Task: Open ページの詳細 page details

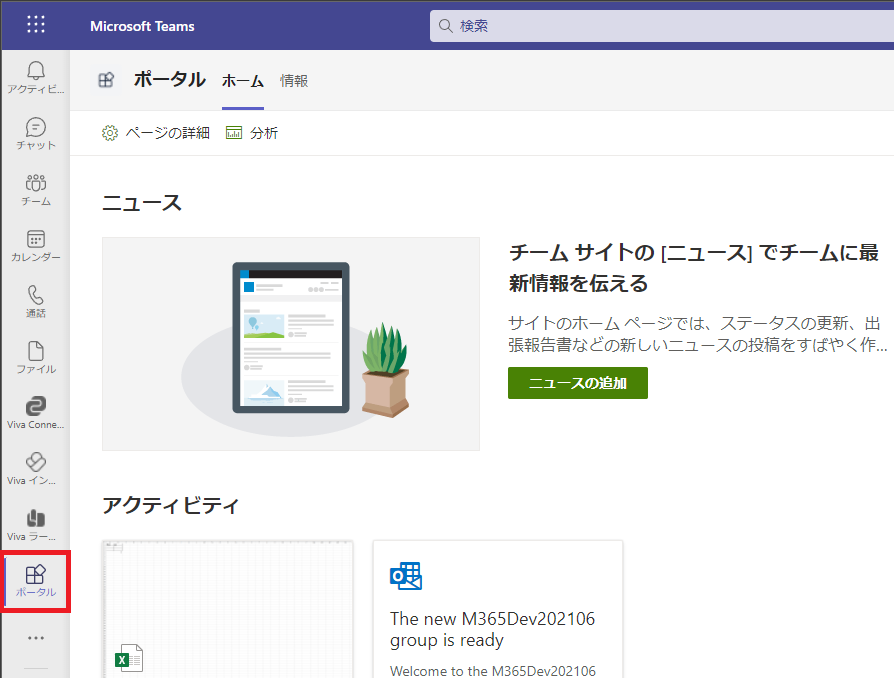Action: coord(156,133)
